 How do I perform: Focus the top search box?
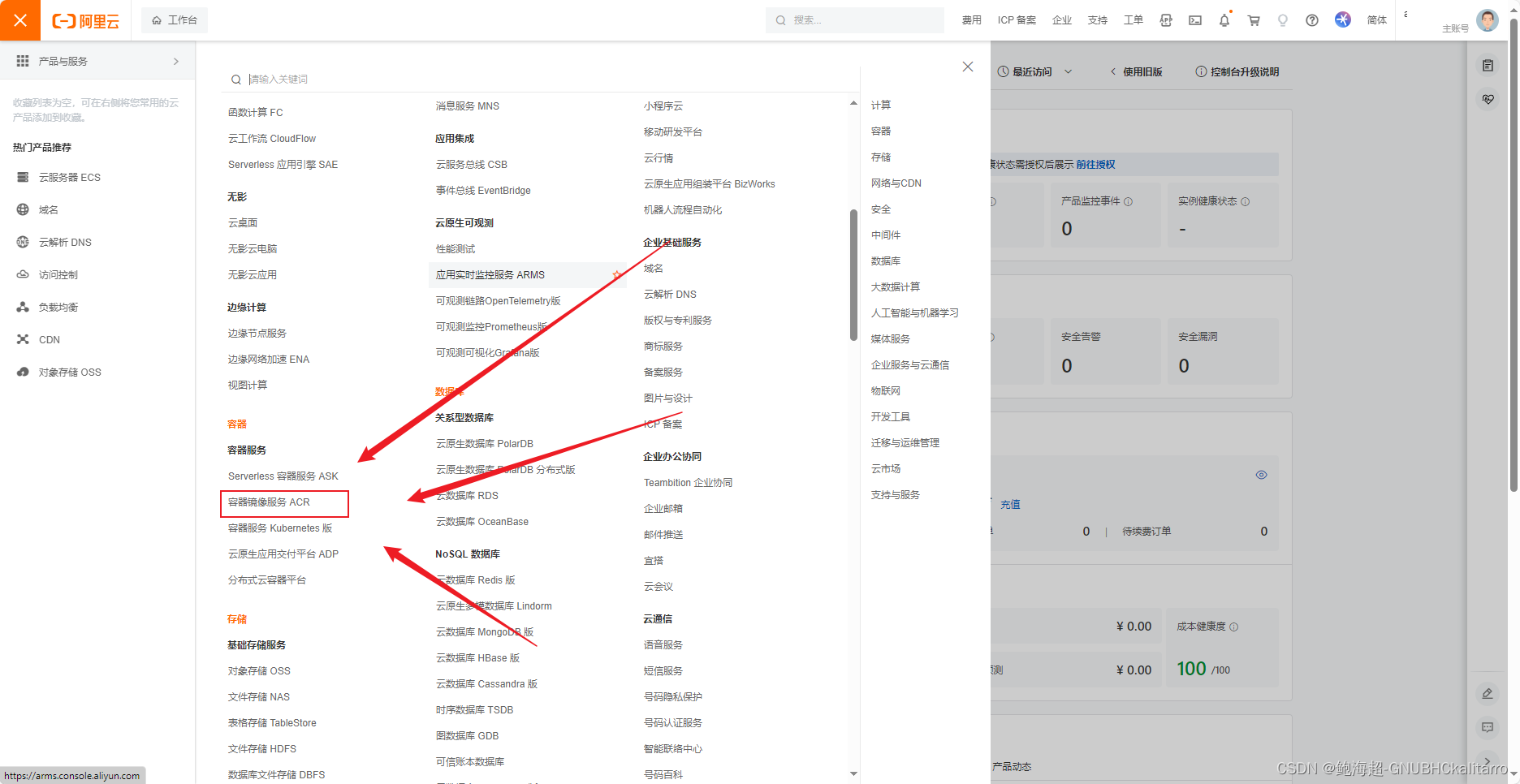click(x=855, y=20)
